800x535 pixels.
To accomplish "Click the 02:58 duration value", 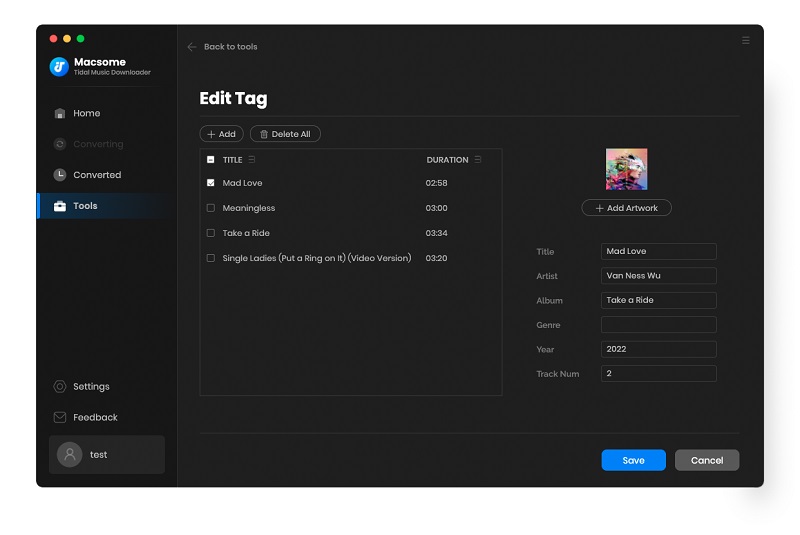I will click(437, 183).
